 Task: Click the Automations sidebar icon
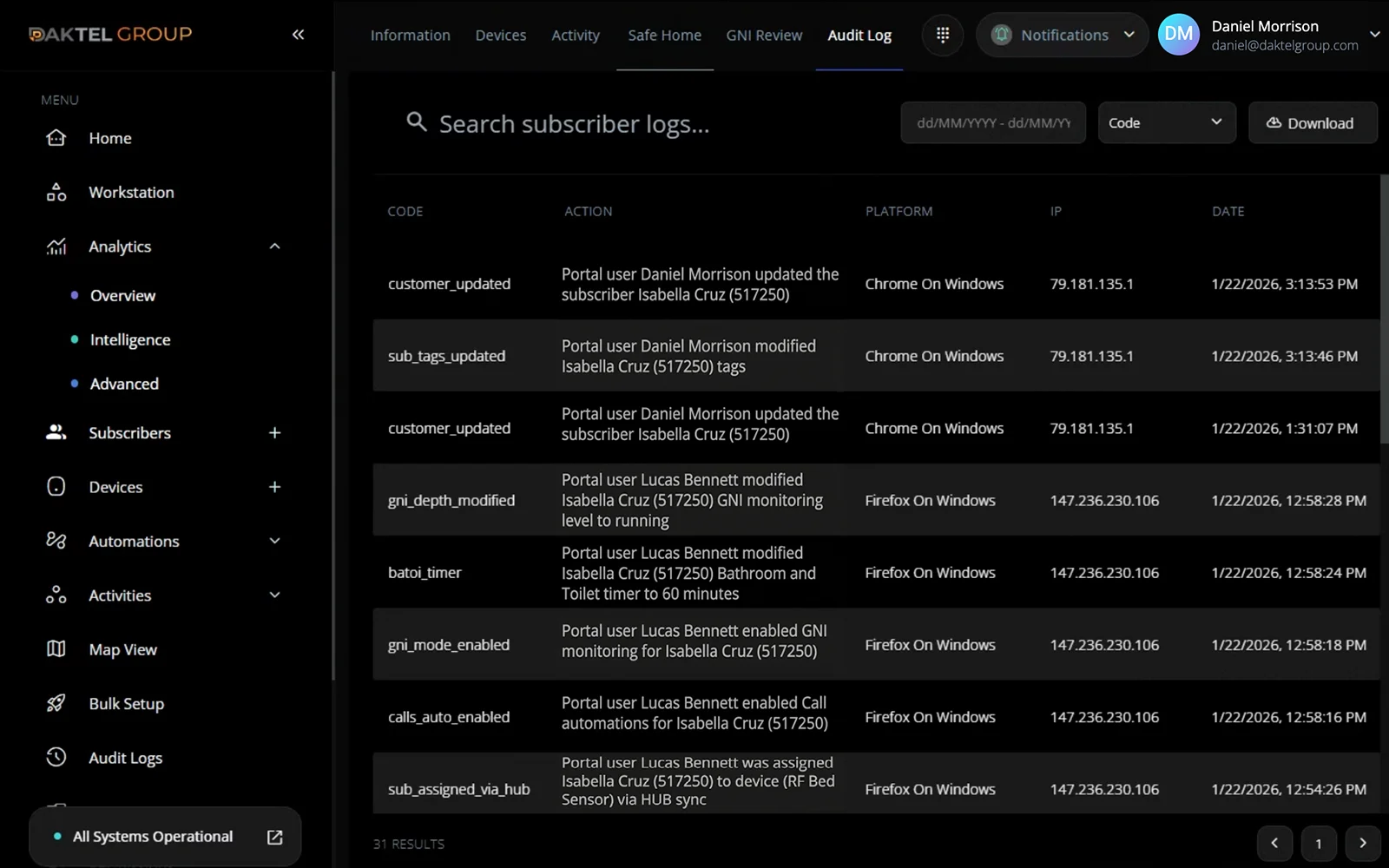click(x=56, y=541)
